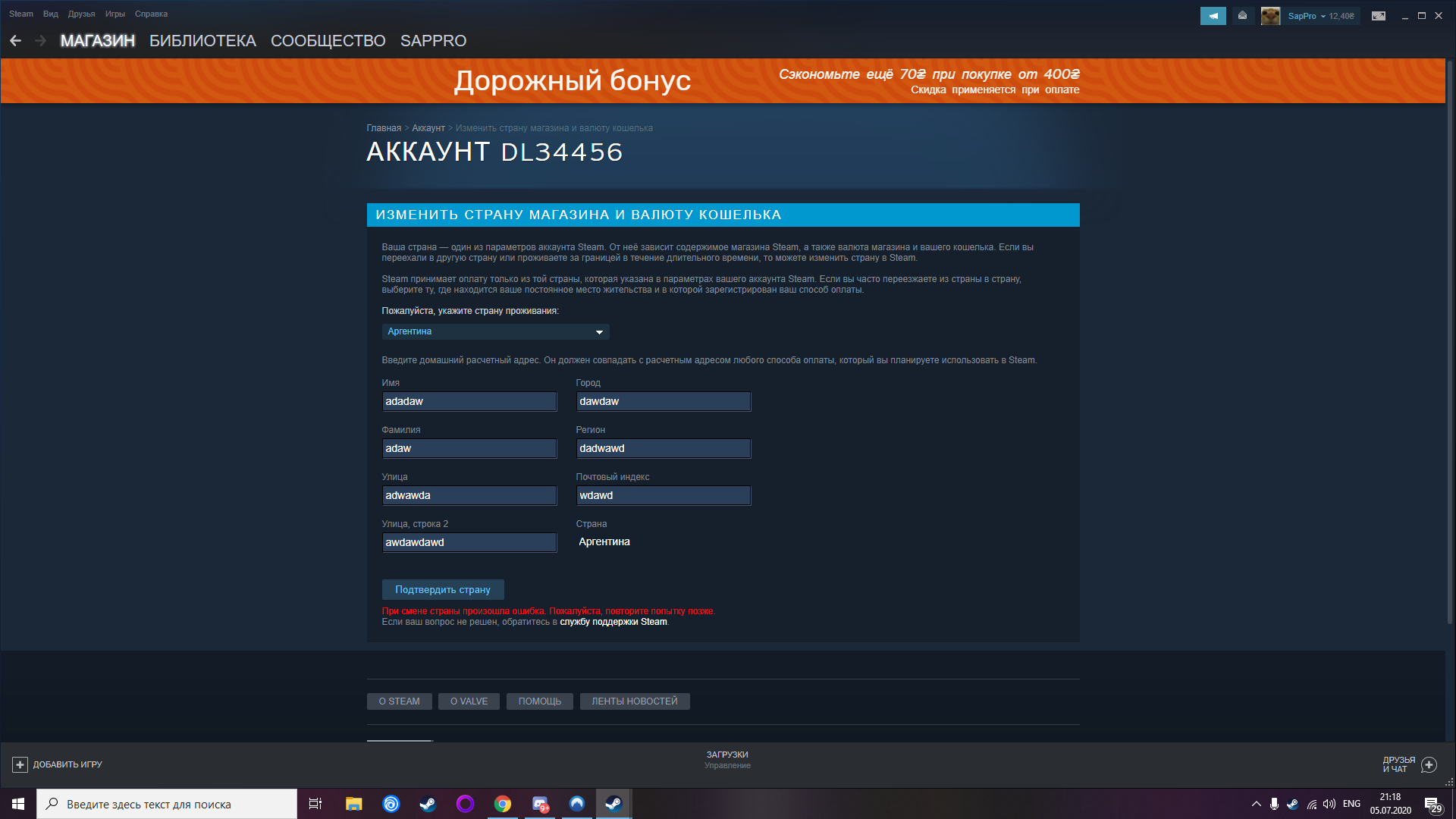Switch the ENG input language
The width and height of the screenshot is (1456, 819).
tap(1351, 804)
